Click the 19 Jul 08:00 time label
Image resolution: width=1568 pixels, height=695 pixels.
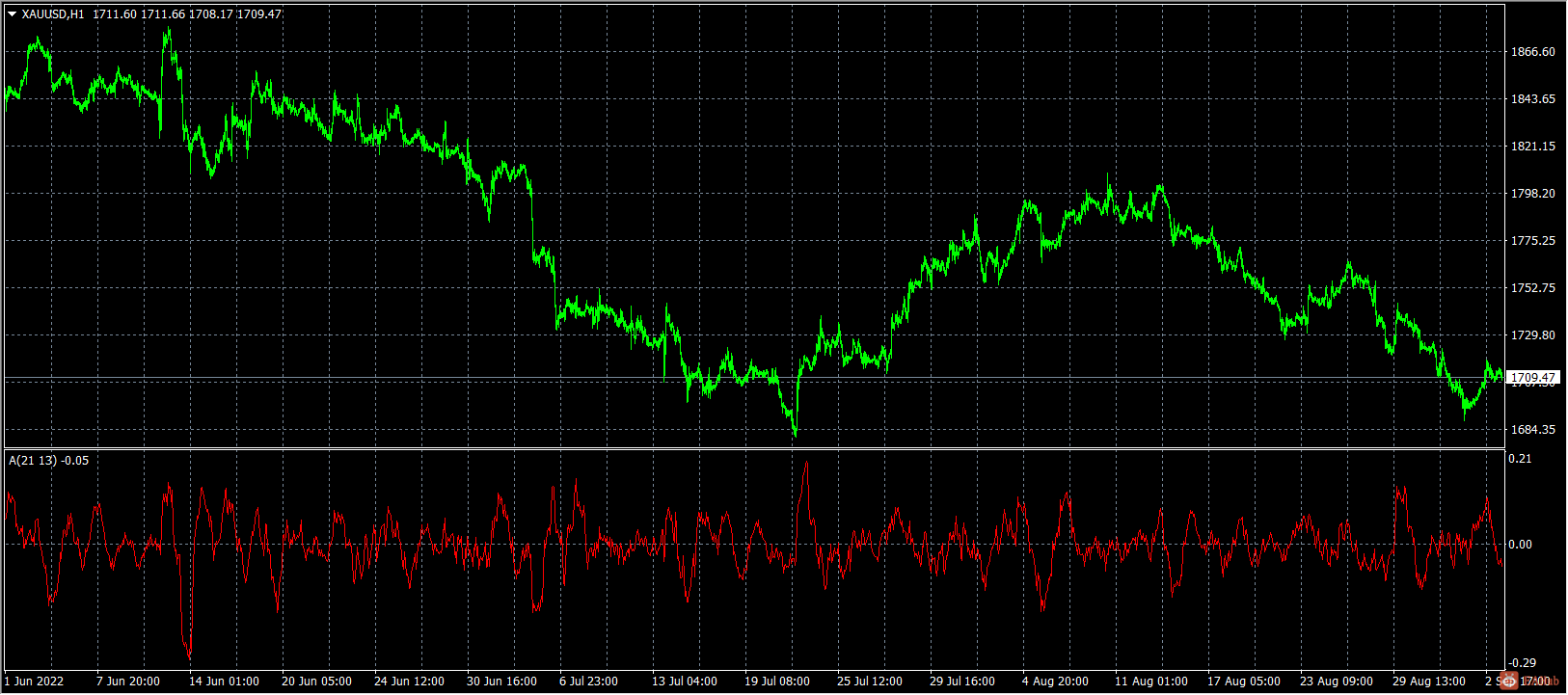[x=777, y=682]
